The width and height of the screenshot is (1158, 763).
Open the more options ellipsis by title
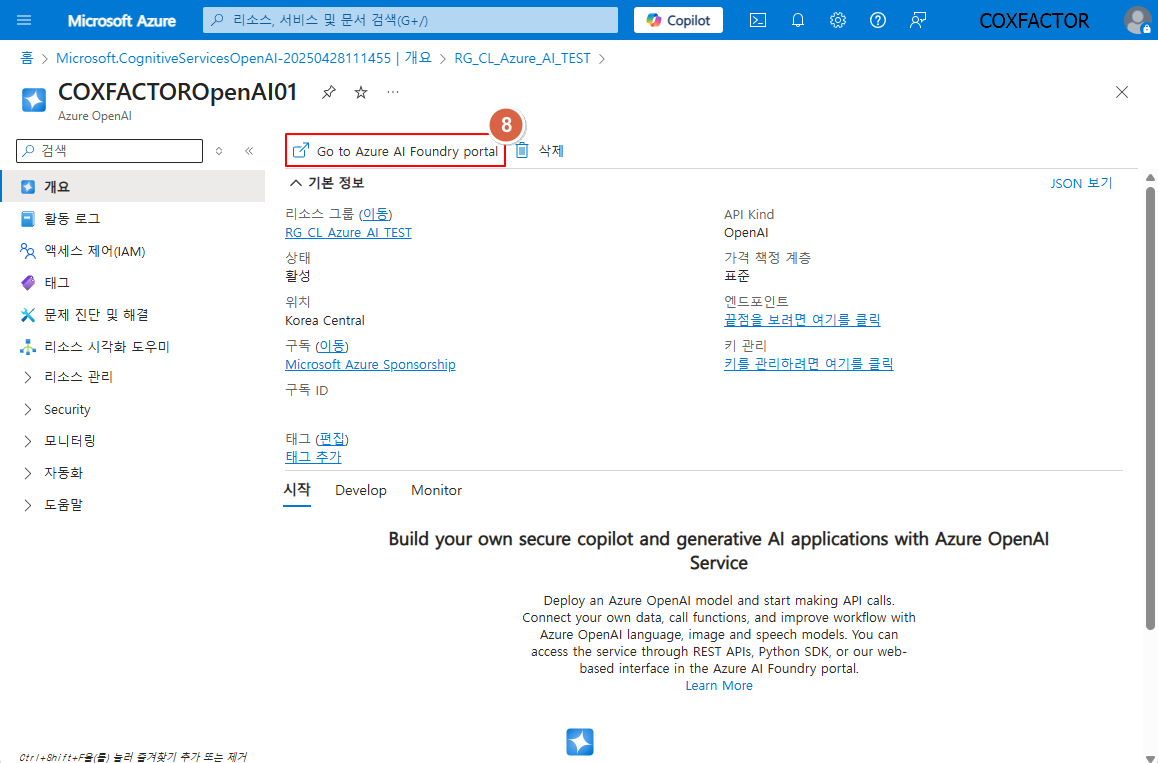(x=393, y=92)
